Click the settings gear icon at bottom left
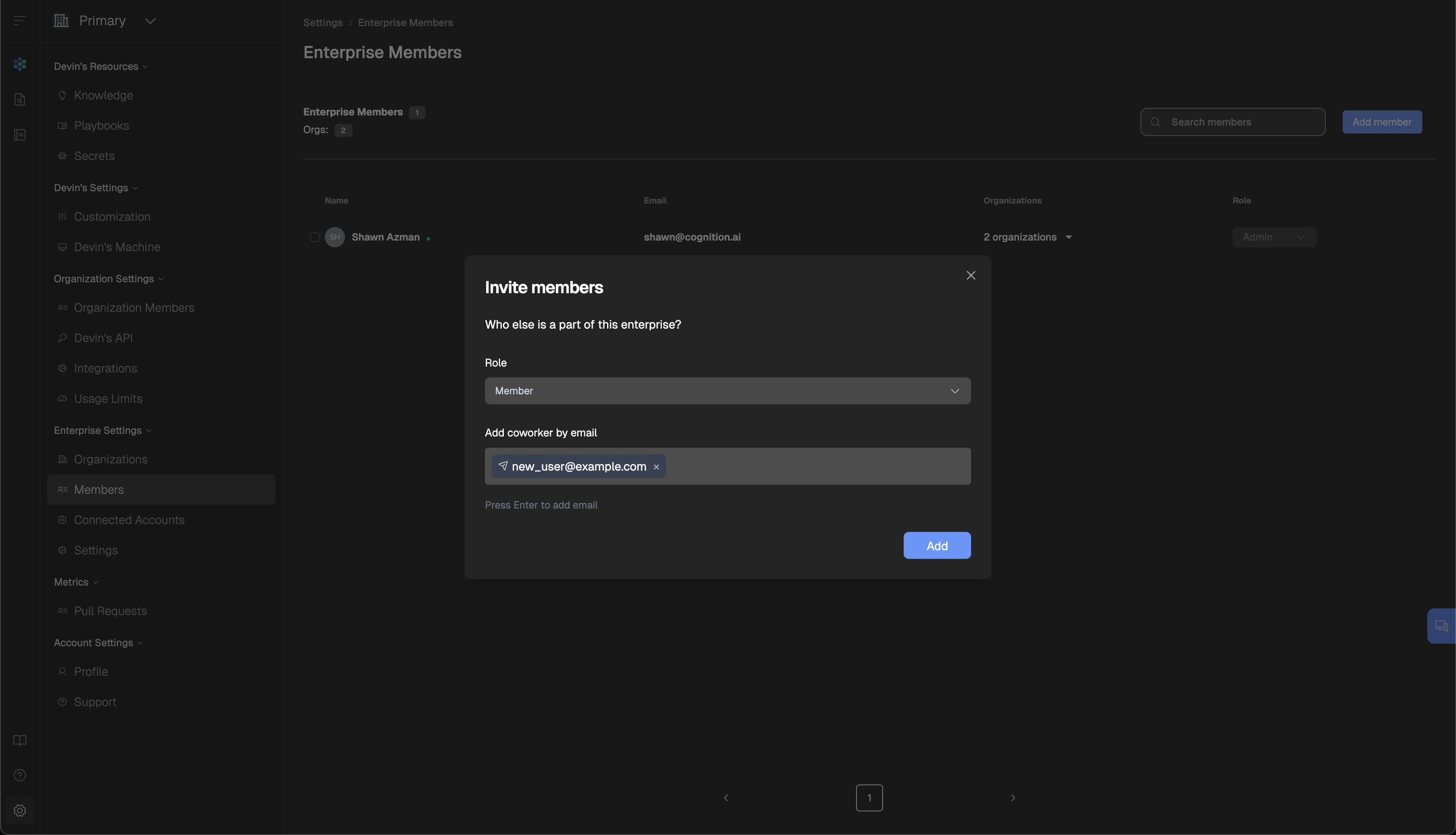The image size is (1456, 835). (19, 810)
